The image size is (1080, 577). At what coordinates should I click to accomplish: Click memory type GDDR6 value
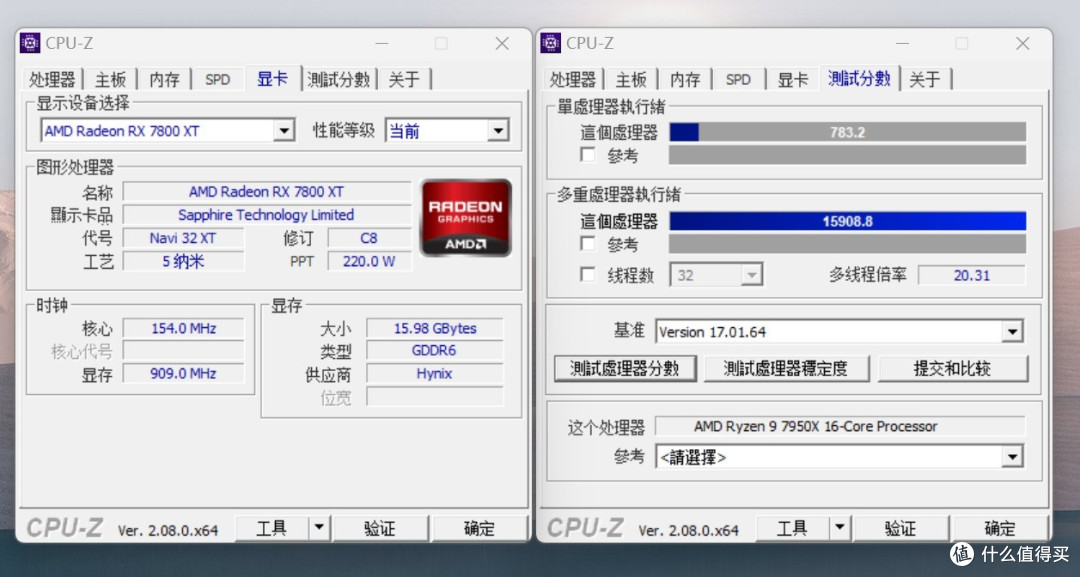435,350
